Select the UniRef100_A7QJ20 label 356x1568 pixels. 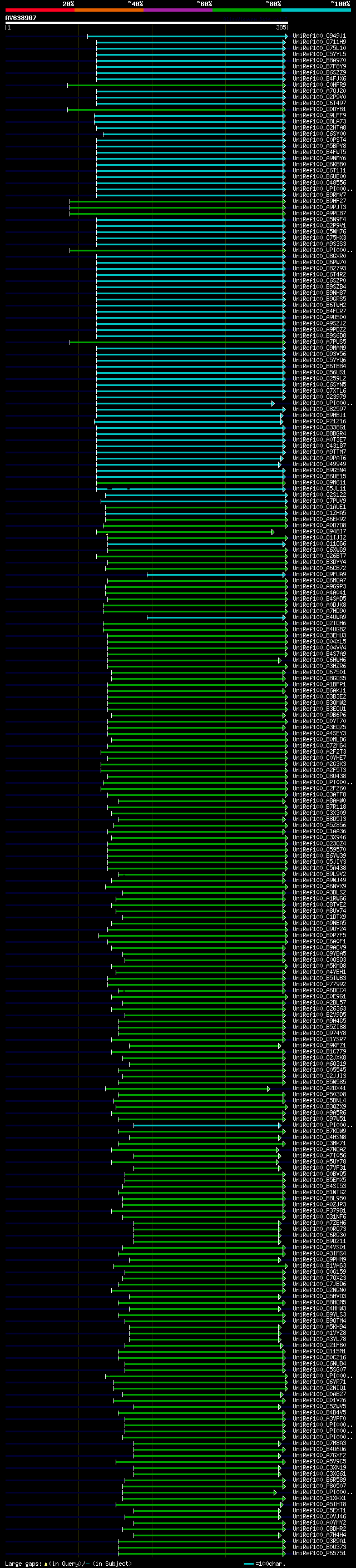(x=319, y=91)
